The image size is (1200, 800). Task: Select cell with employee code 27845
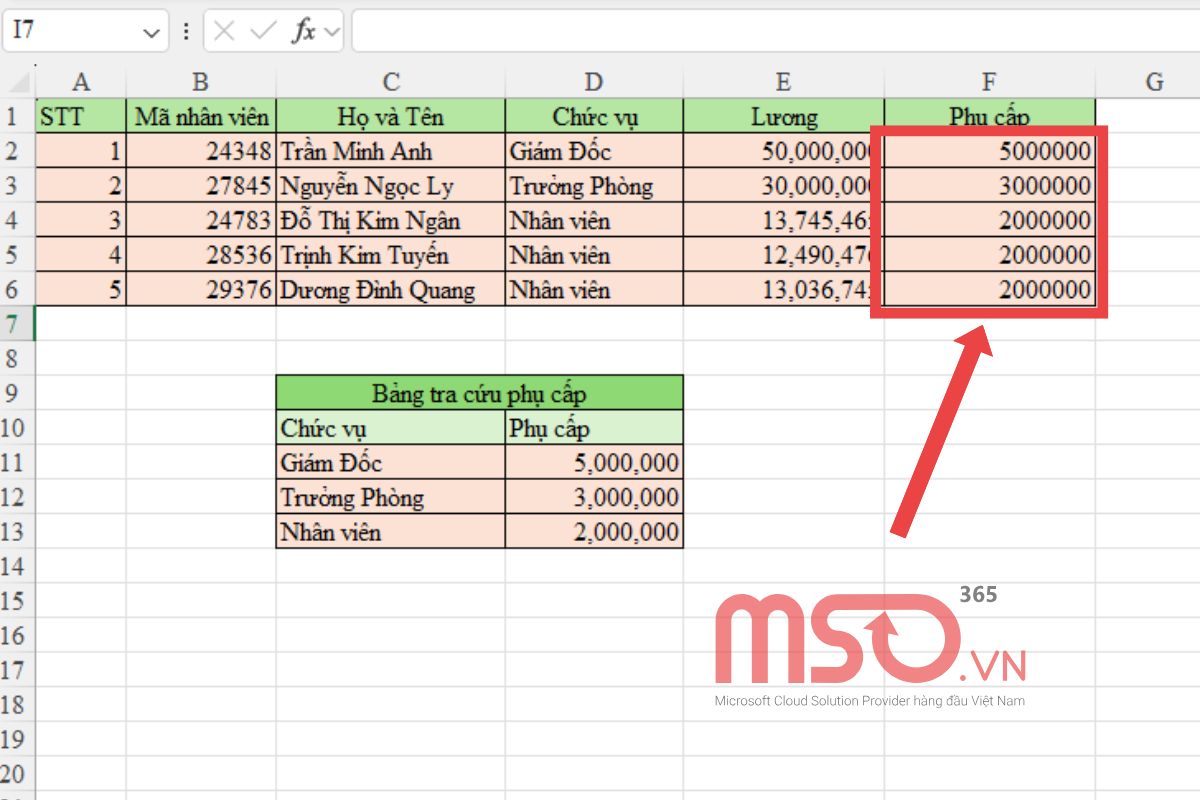point(201,186)
